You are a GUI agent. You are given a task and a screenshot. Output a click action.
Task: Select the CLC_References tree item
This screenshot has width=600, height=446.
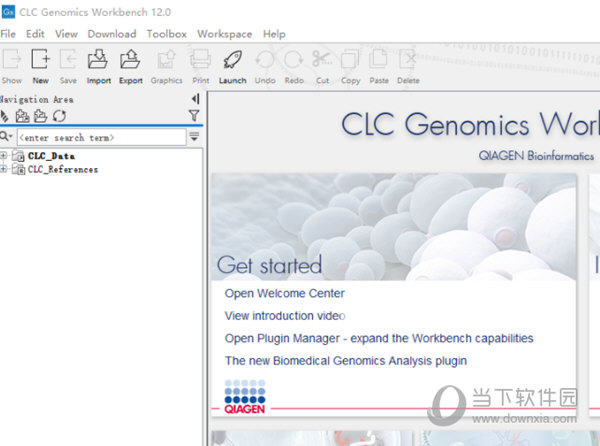point(63,169)
